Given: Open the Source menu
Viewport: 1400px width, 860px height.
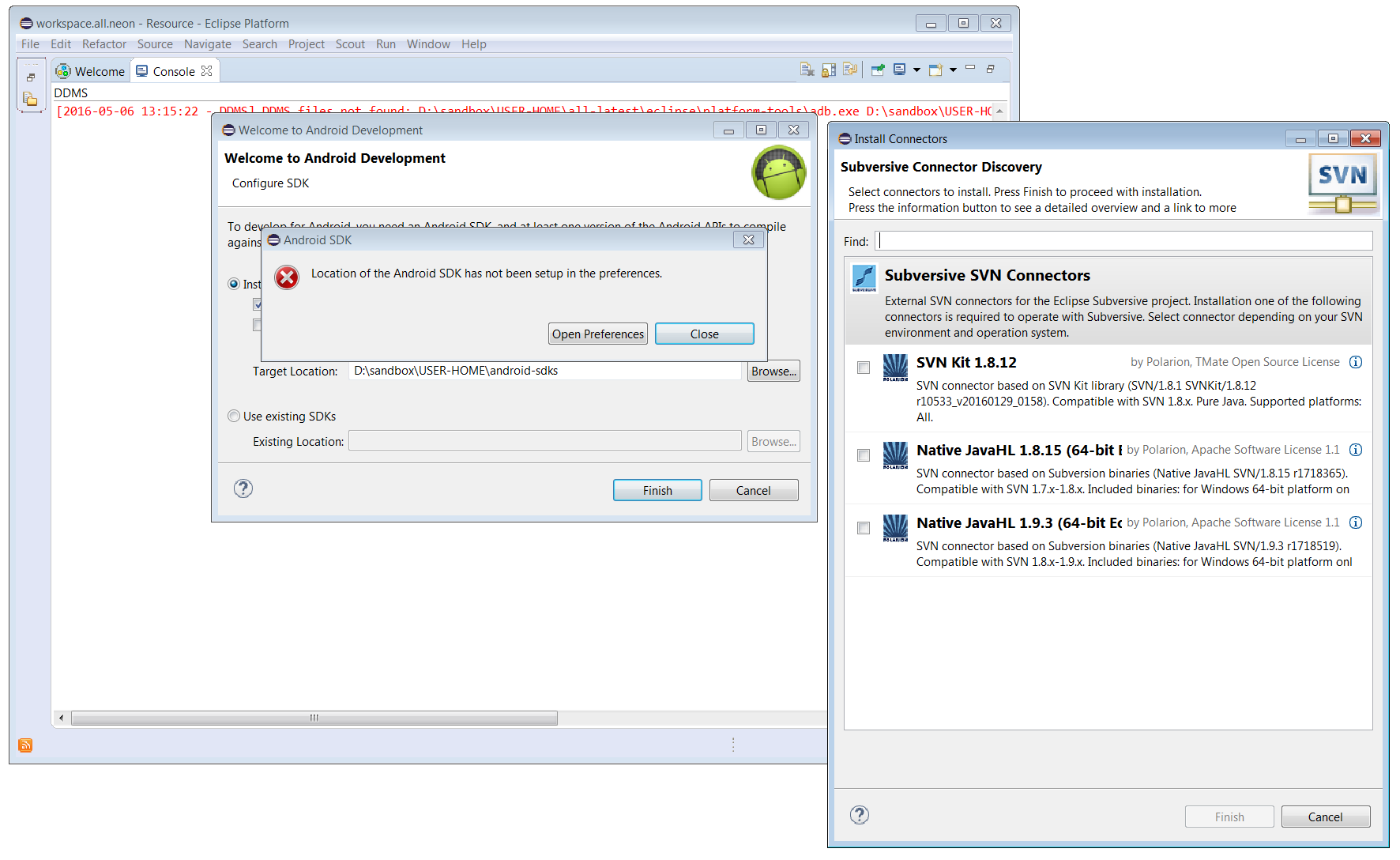Looking at the screenshot, I should [155, 44].
